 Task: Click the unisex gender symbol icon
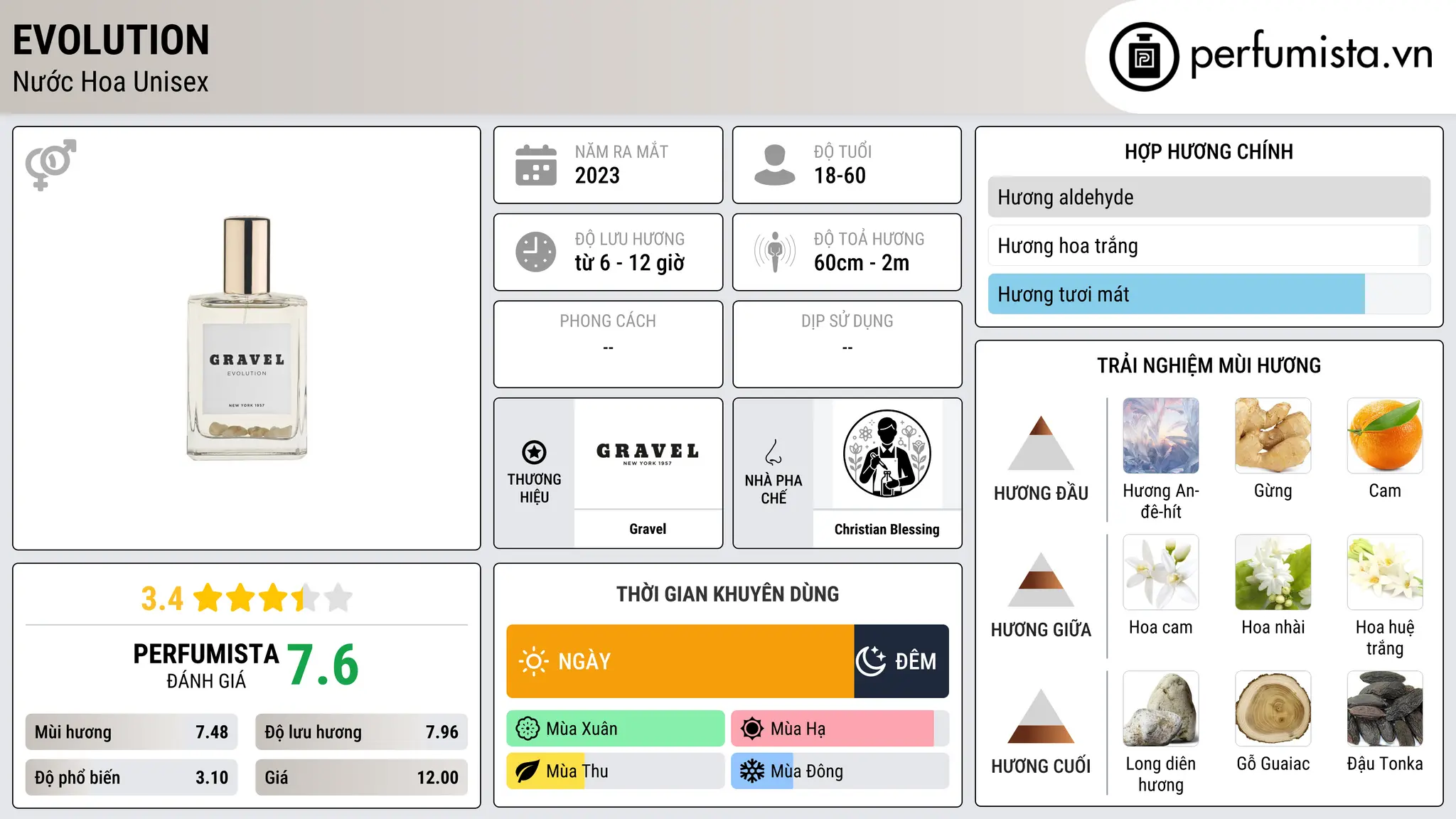click(x=50, y=164)
